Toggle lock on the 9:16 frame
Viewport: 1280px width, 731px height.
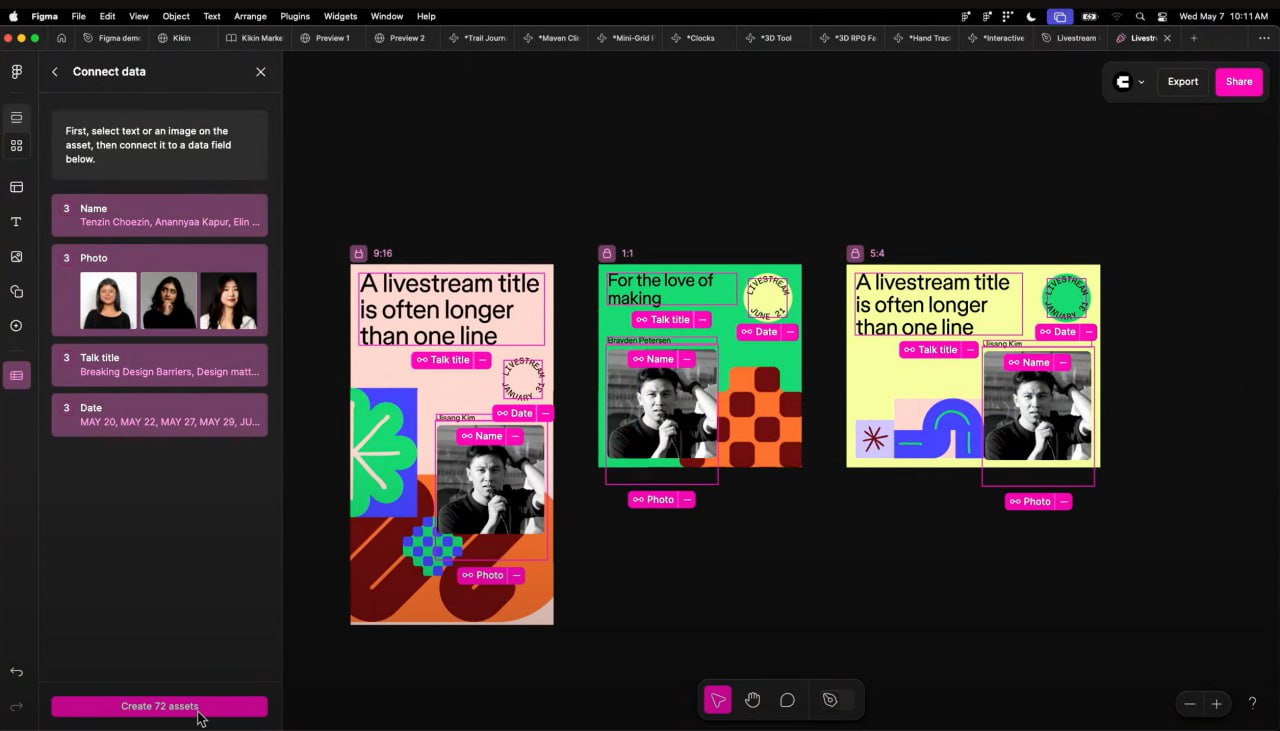(359, 253)
